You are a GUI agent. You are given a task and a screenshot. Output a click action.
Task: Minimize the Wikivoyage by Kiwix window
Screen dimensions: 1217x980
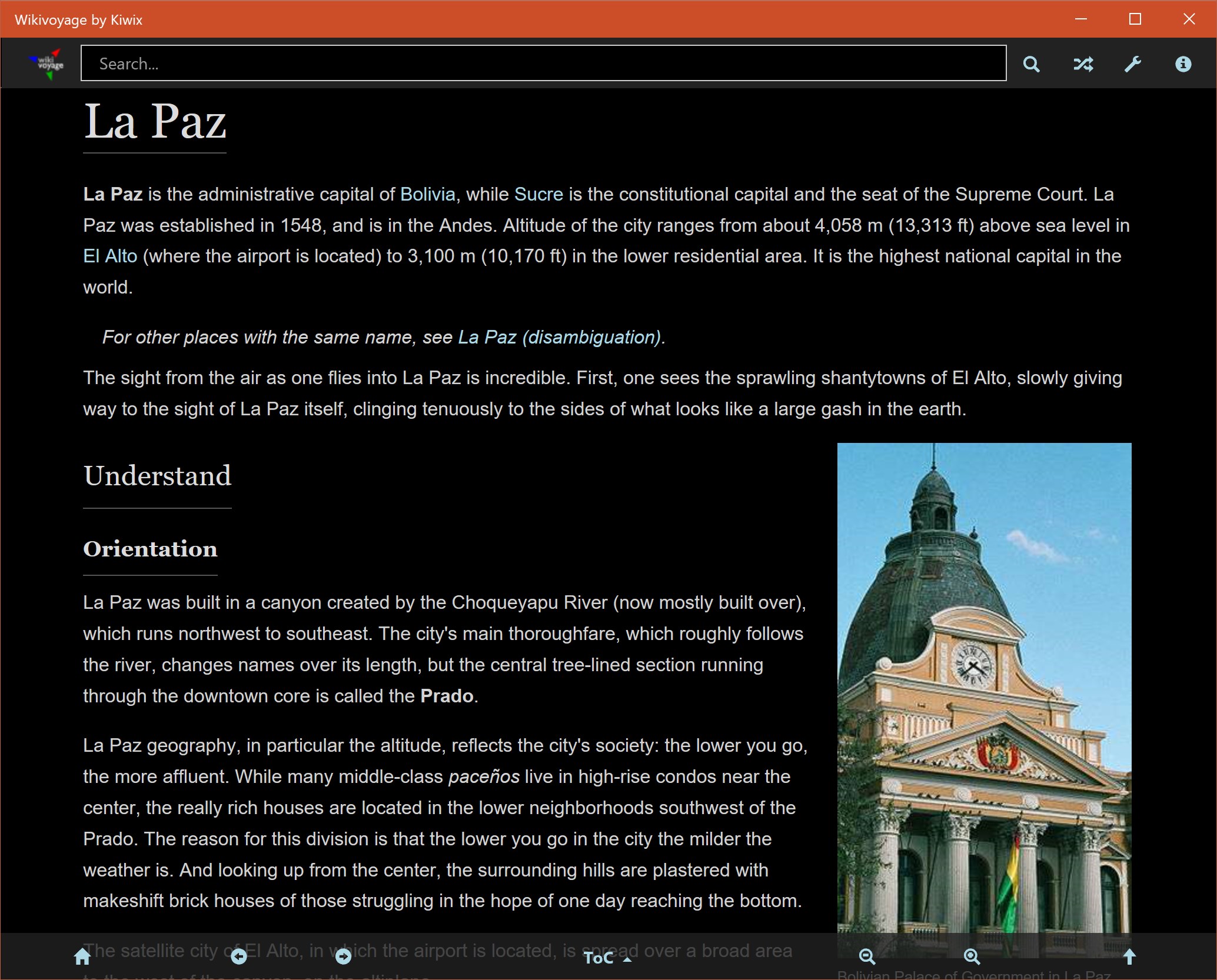[x=1081, y=19]
